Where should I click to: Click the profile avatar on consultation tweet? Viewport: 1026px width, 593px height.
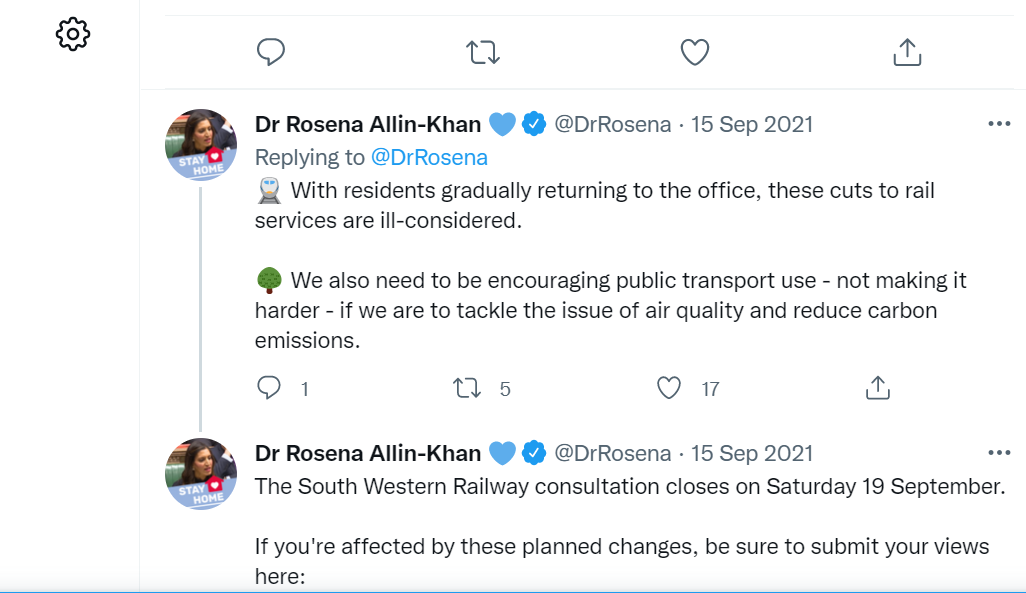click(201, 474)
